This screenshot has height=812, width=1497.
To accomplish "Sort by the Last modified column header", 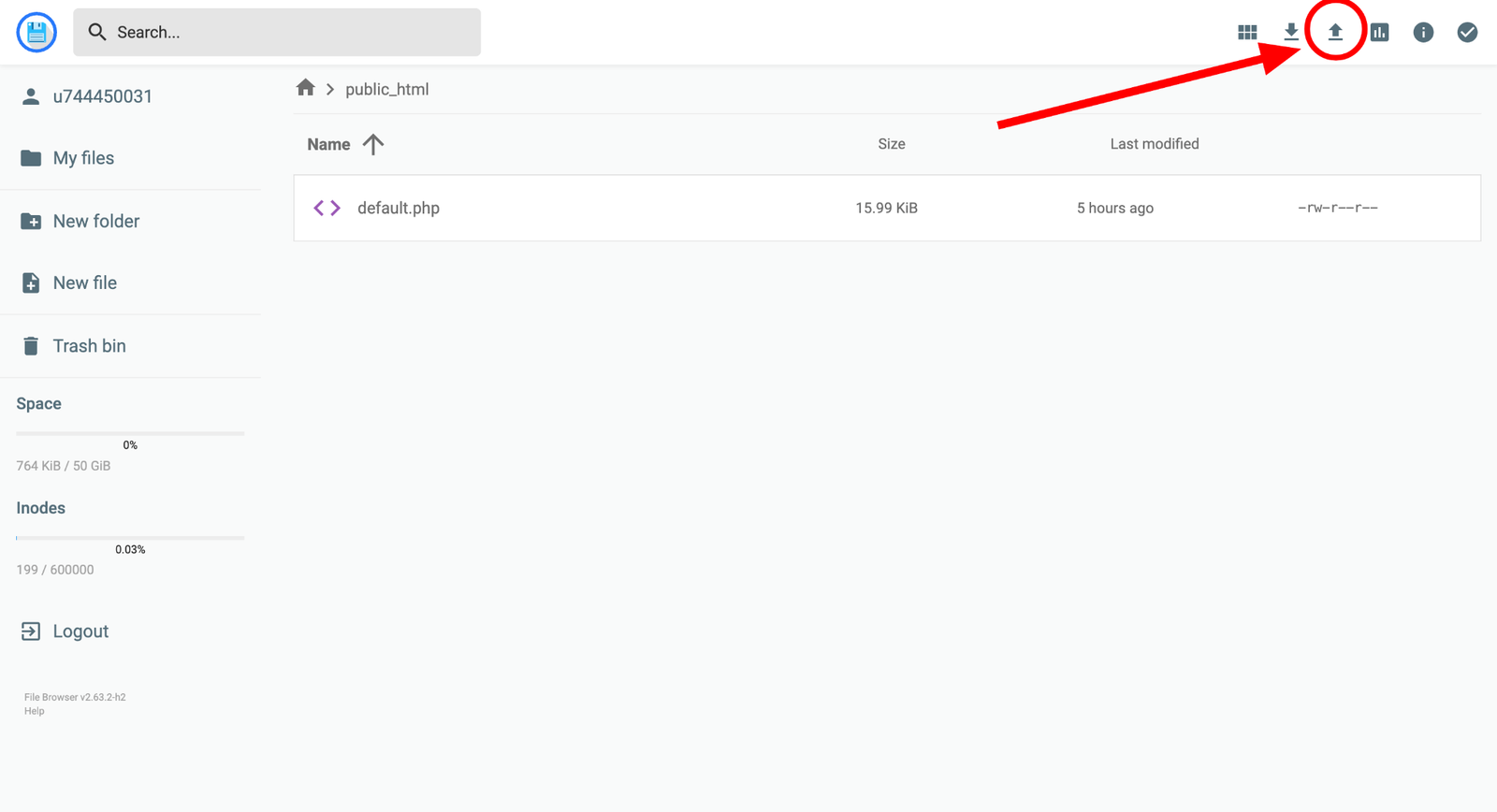I will pos(1155,144).
